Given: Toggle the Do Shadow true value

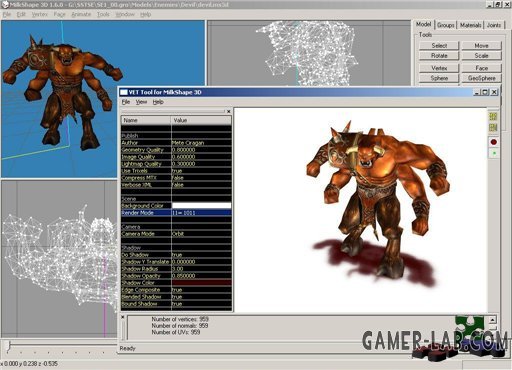Looking at the screenshot, I should point(201,255).
